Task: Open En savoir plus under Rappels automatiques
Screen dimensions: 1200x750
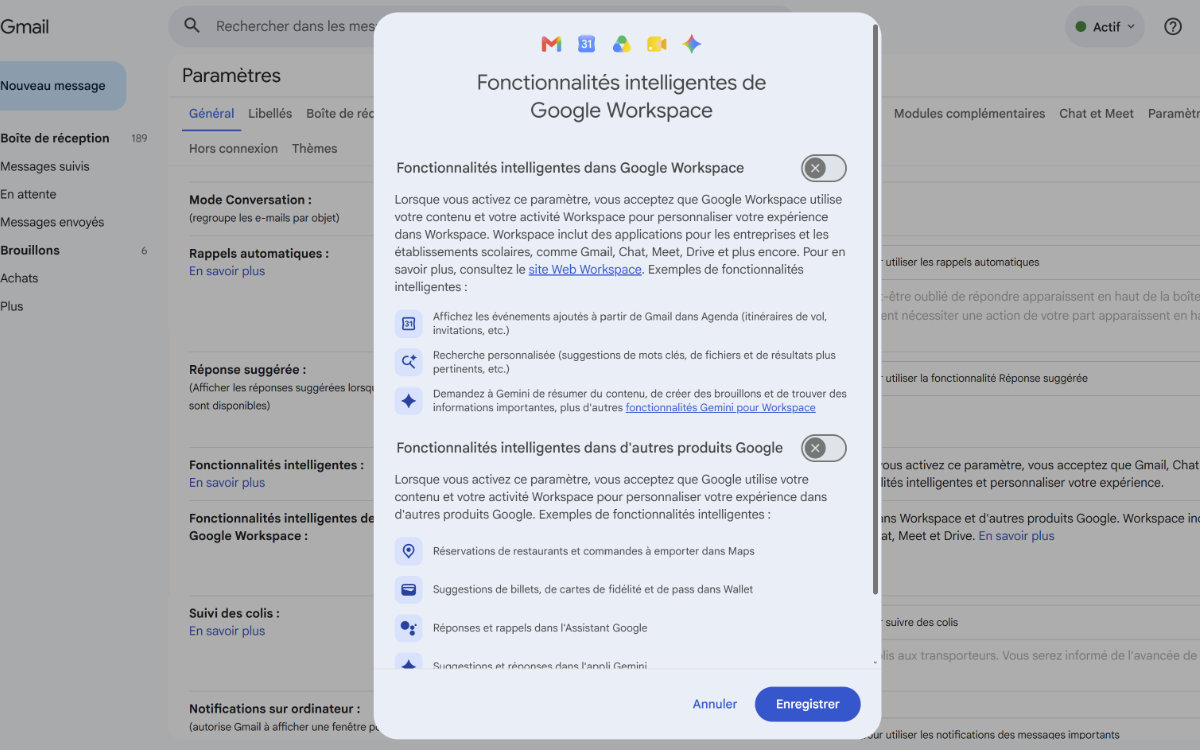Action: point(227,271)
